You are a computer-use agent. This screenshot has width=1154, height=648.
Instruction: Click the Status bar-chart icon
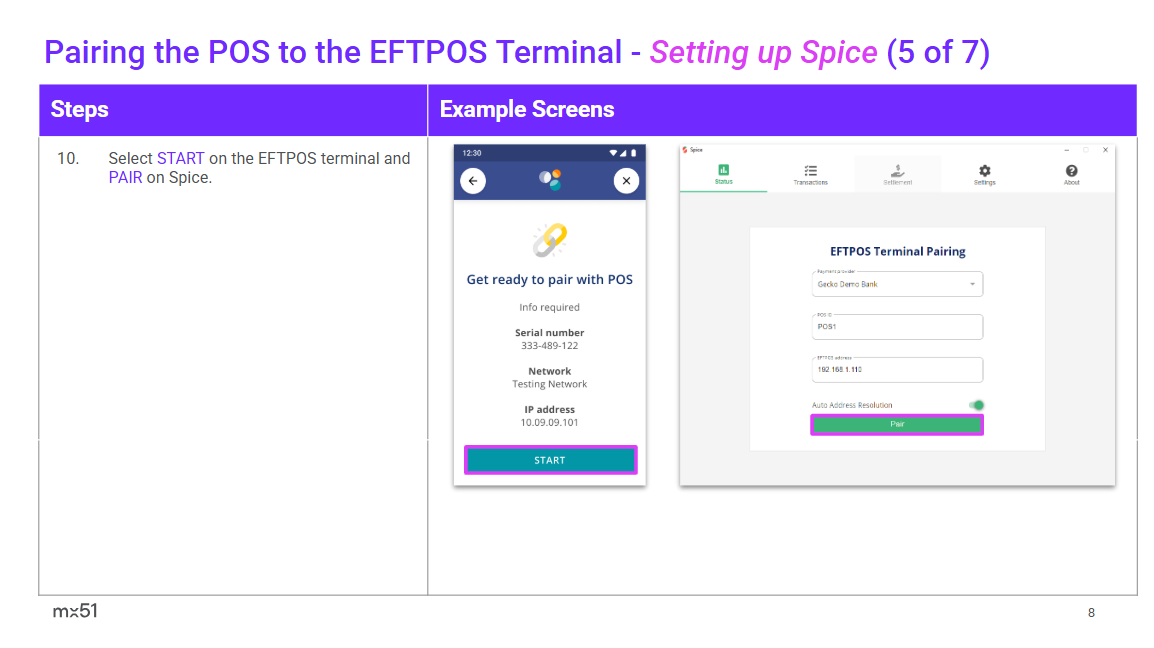tap(724, 170)
